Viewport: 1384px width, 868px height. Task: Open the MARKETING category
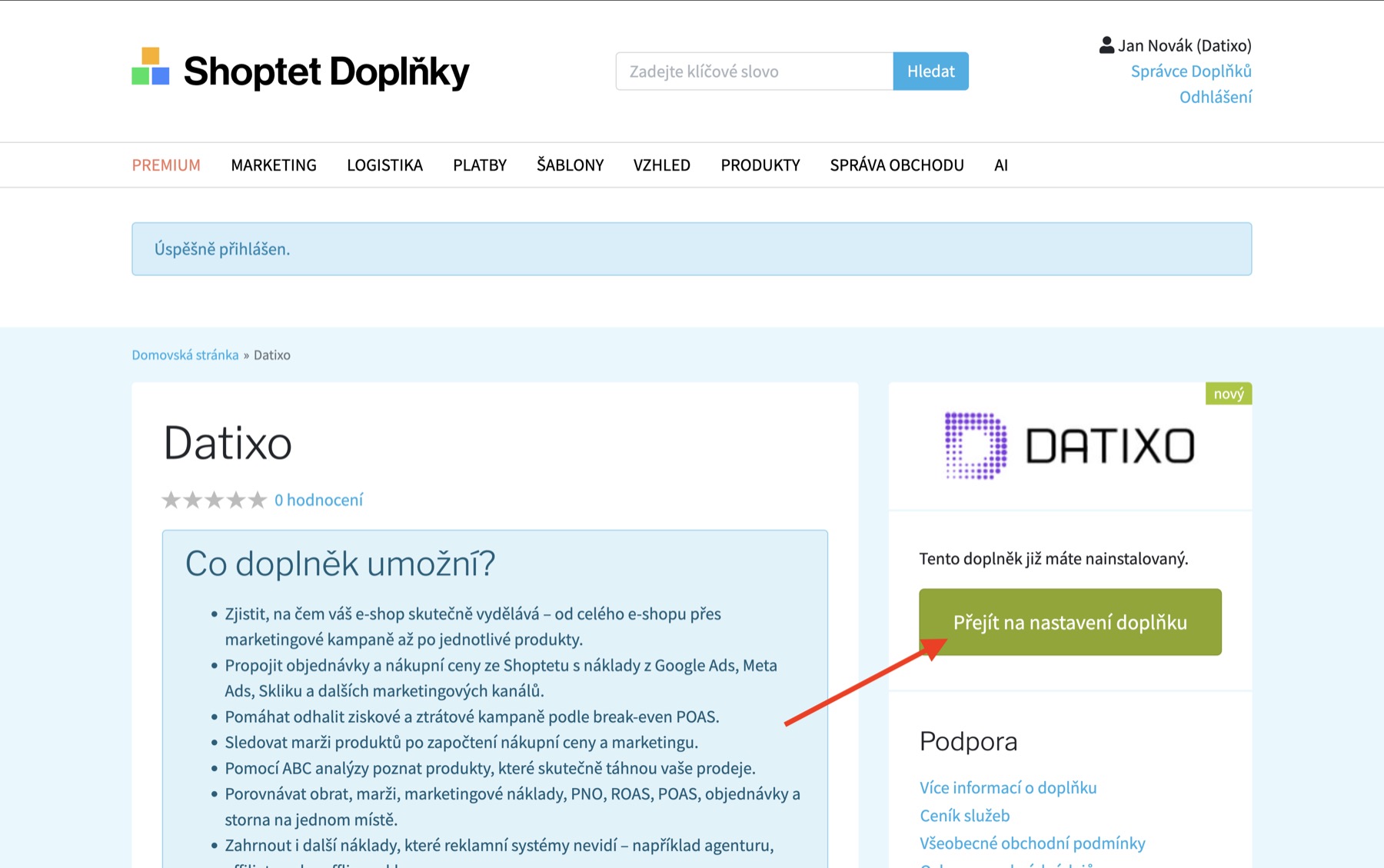[x=274, y=165]
